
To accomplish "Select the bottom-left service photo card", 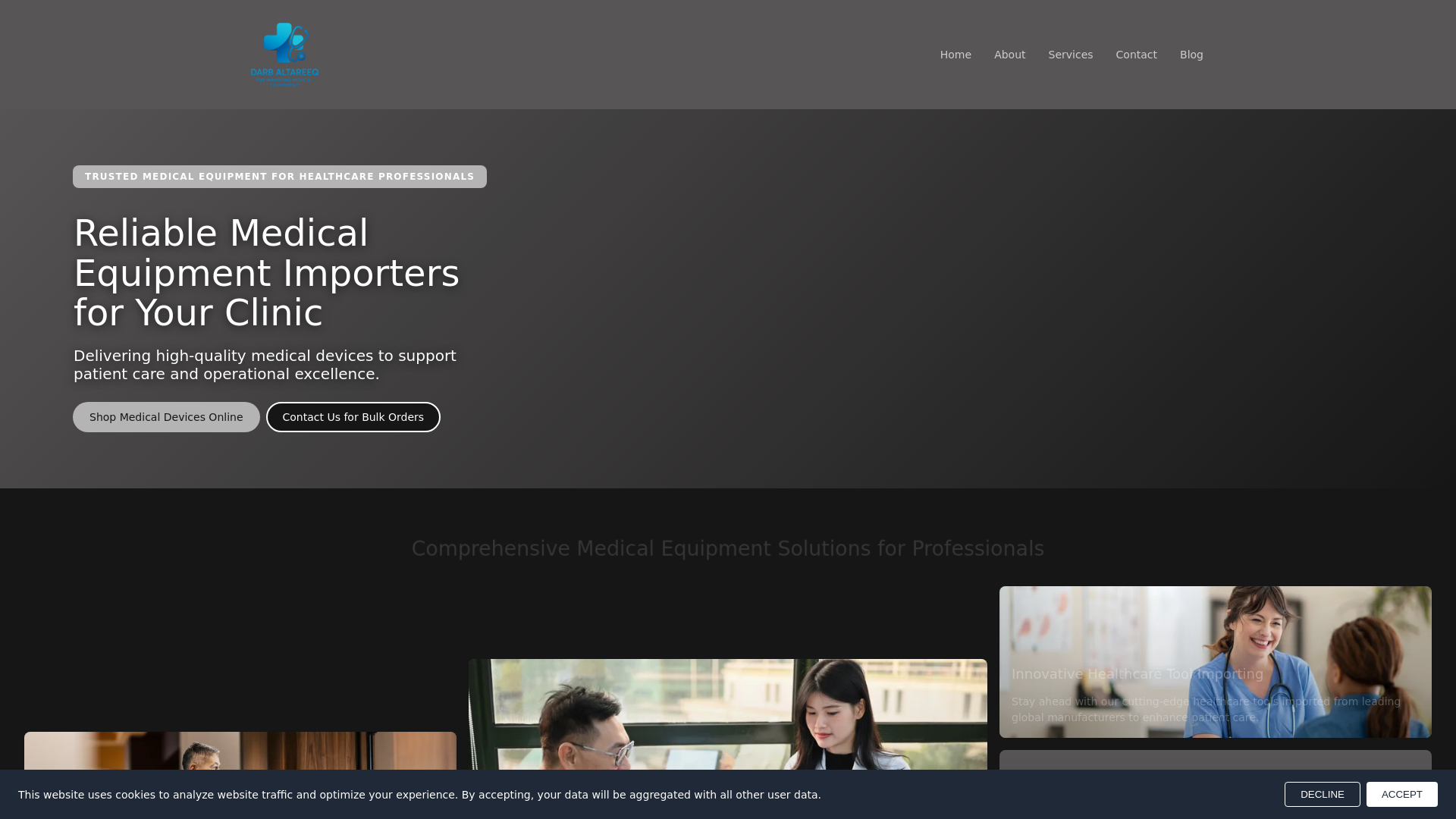I will (240, 751).
